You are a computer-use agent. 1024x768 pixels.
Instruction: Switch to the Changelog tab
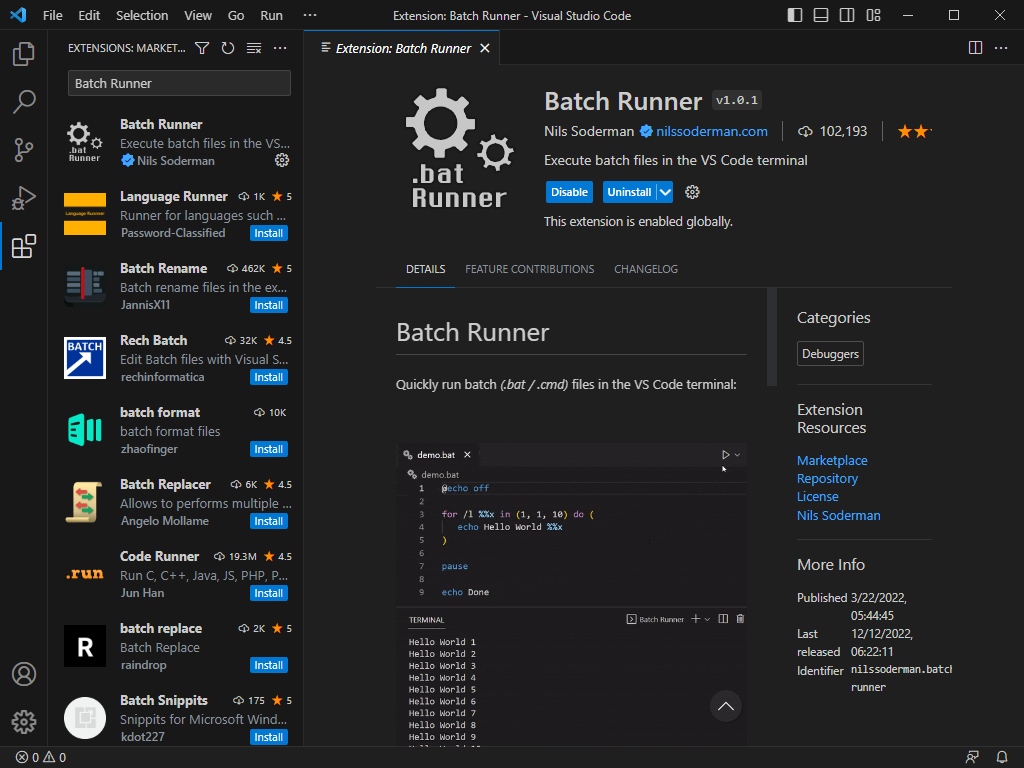pos(646,269)
